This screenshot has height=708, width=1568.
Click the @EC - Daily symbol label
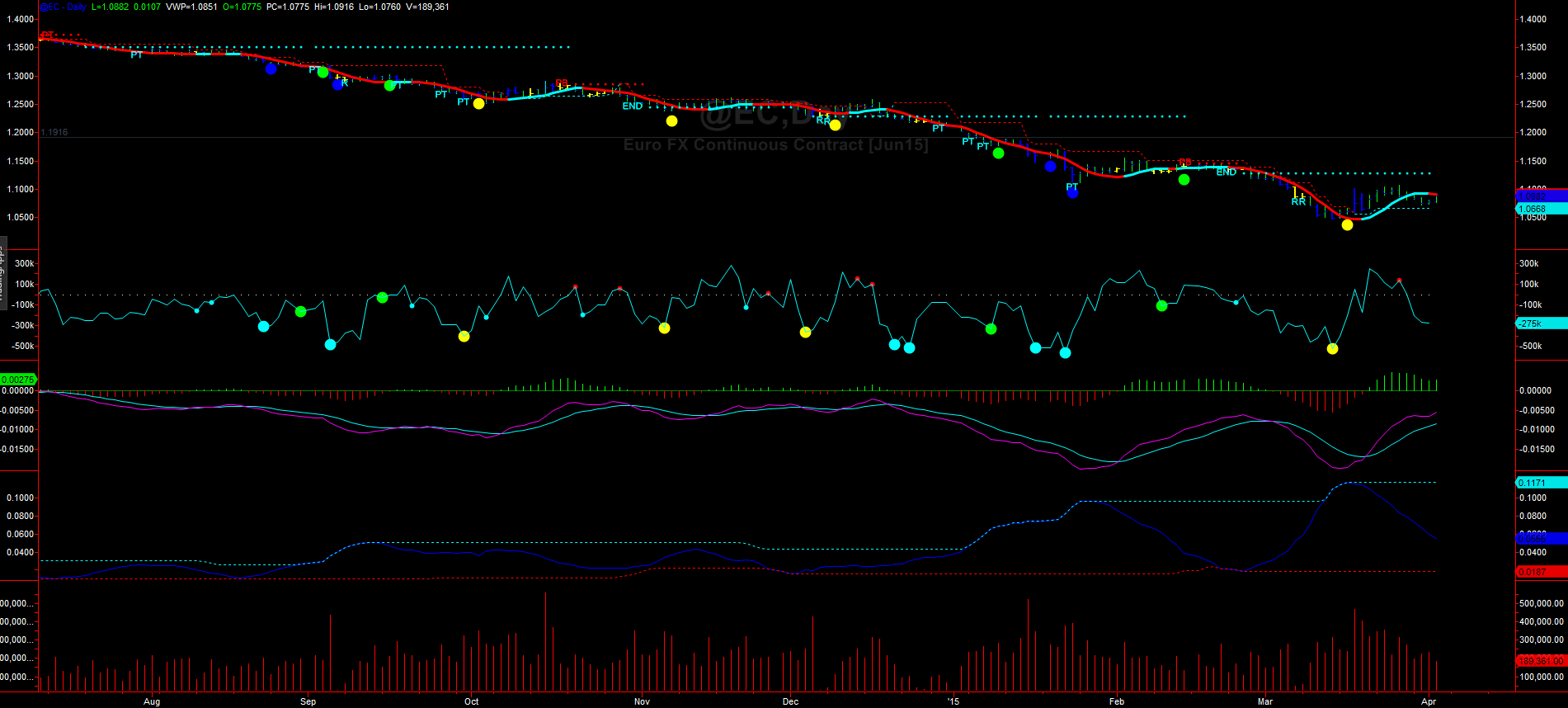63,7
